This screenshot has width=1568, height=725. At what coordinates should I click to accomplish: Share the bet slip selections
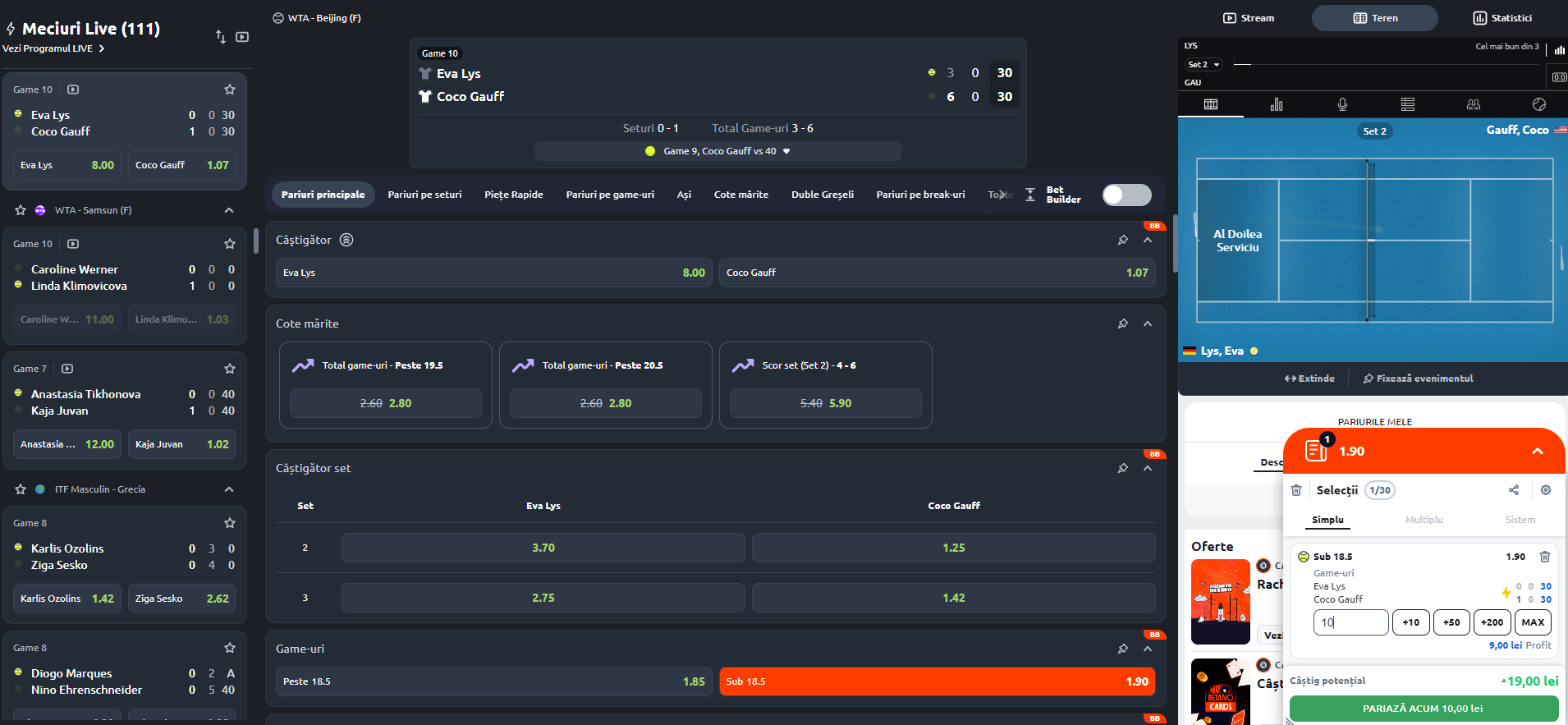[x=1514, y=490]
